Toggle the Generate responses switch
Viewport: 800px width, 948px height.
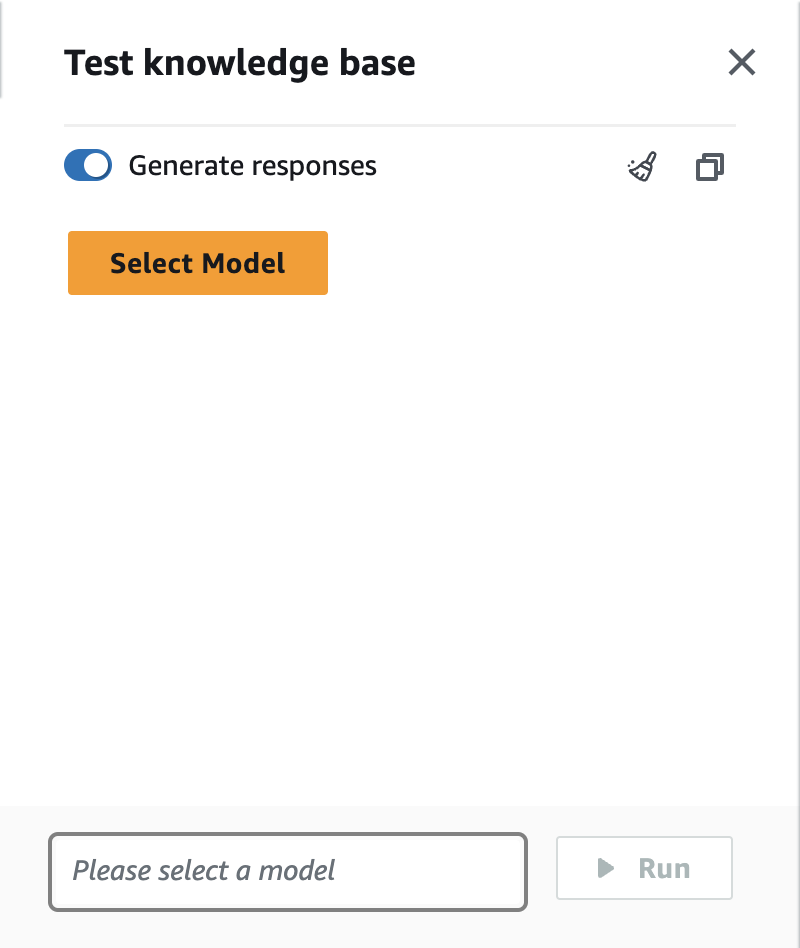[x=88, y=166]
